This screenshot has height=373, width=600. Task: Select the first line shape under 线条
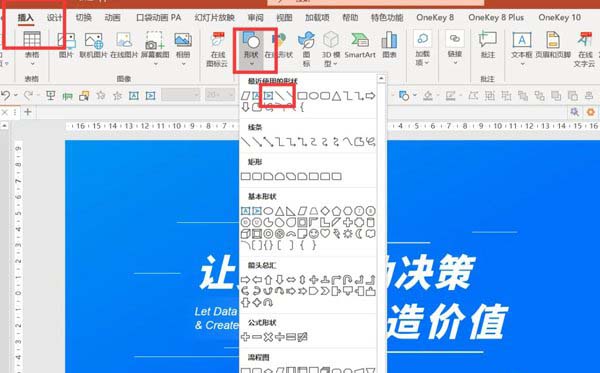click(246, 142)
